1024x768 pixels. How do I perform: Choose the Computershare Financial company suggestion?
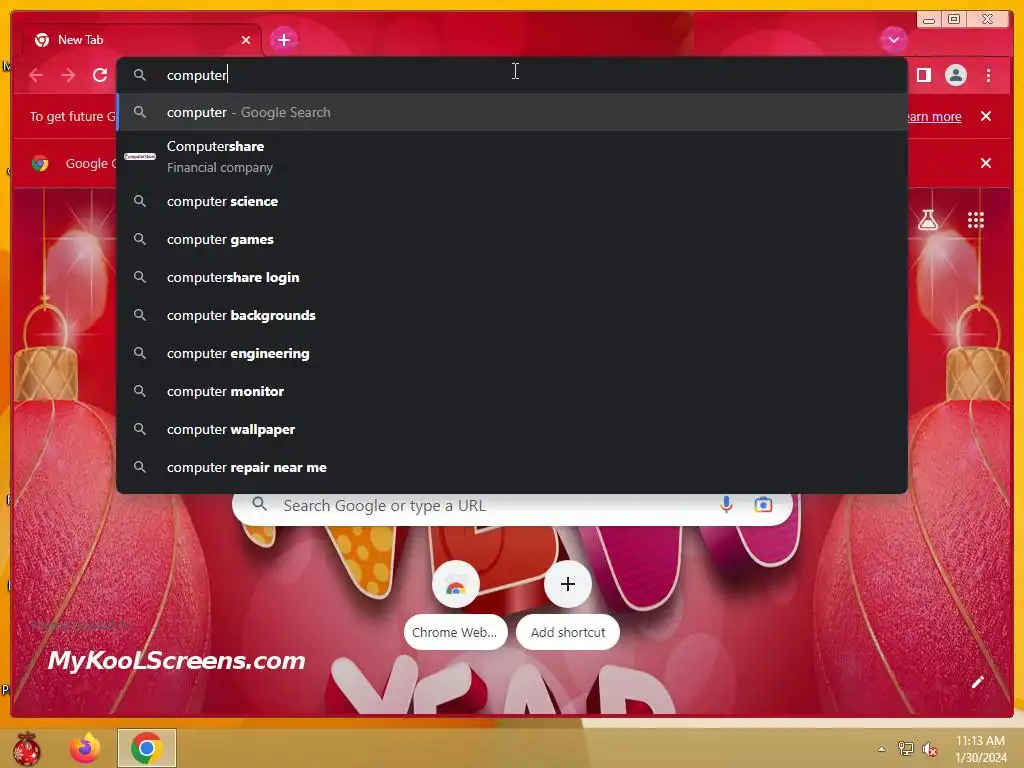click(x=512, y=157)
